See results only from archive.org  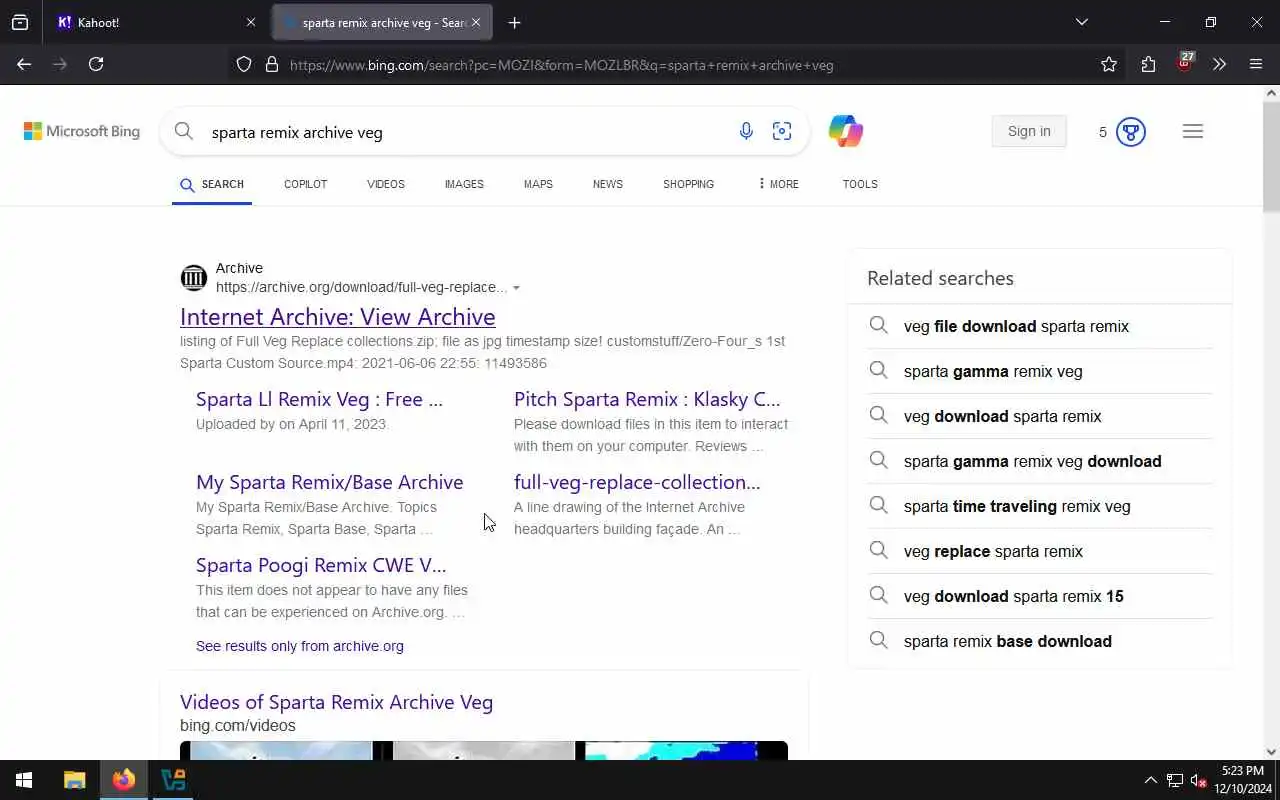point(300,646)
